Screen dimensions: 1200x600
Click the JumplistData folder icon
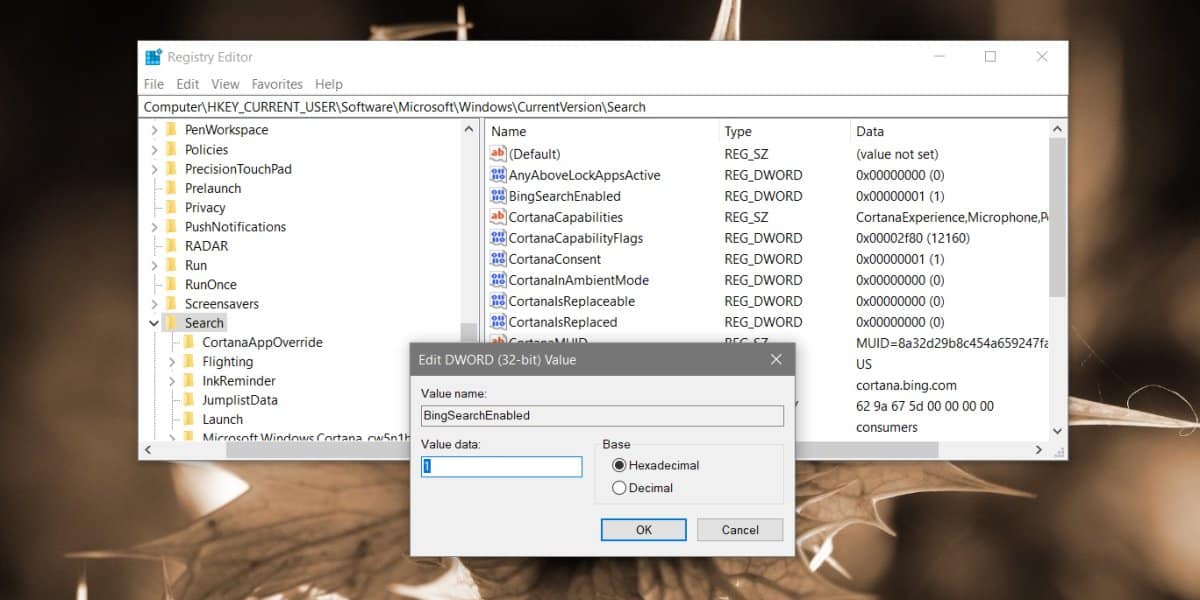coord(188,400)
